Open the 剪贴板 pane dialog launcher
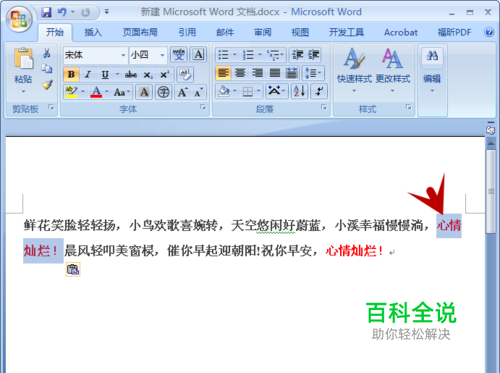This screenshot has height=373, width=500. [51, 107]
